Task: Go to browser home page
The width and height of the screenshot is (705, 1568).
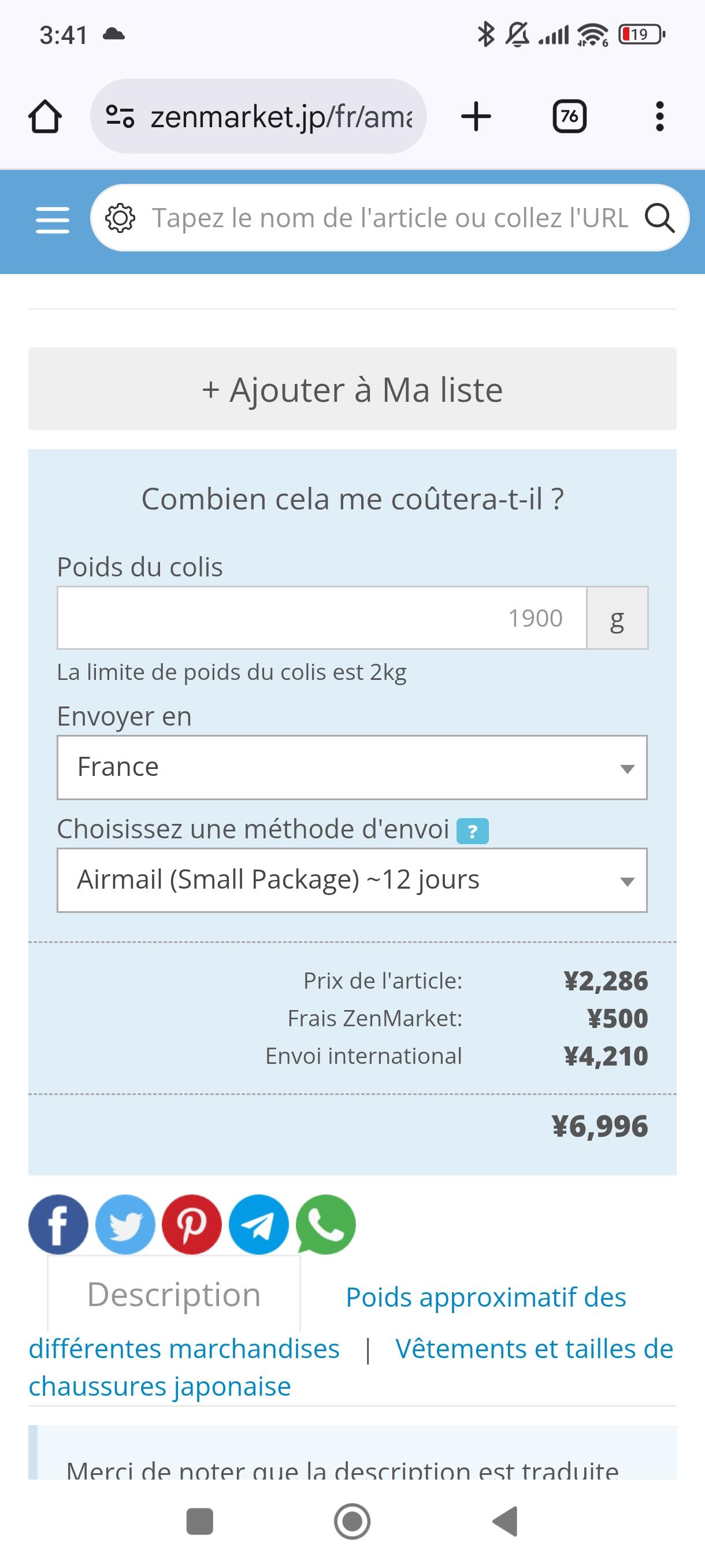Action: click(x=45, y=116)
